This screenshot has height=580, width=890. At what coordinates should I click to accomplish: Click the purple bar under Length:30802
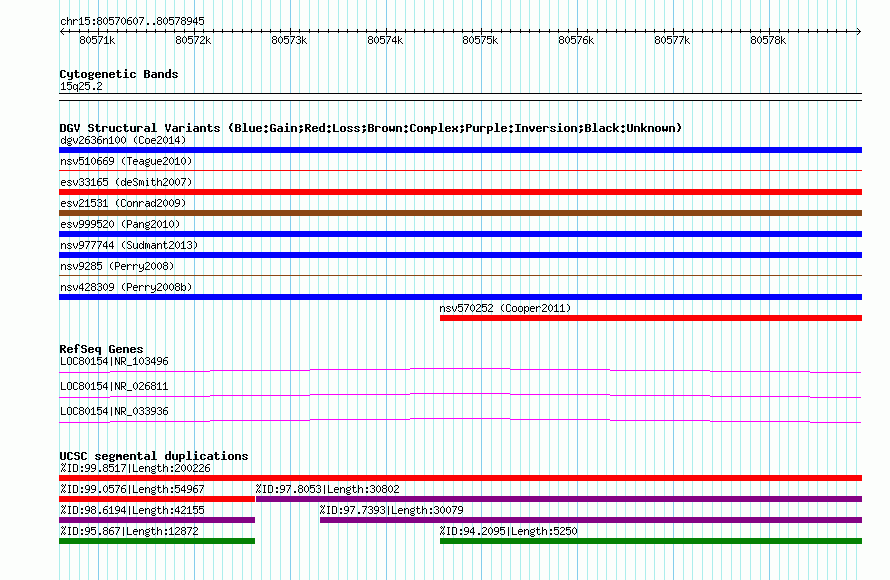pos(559,499)
